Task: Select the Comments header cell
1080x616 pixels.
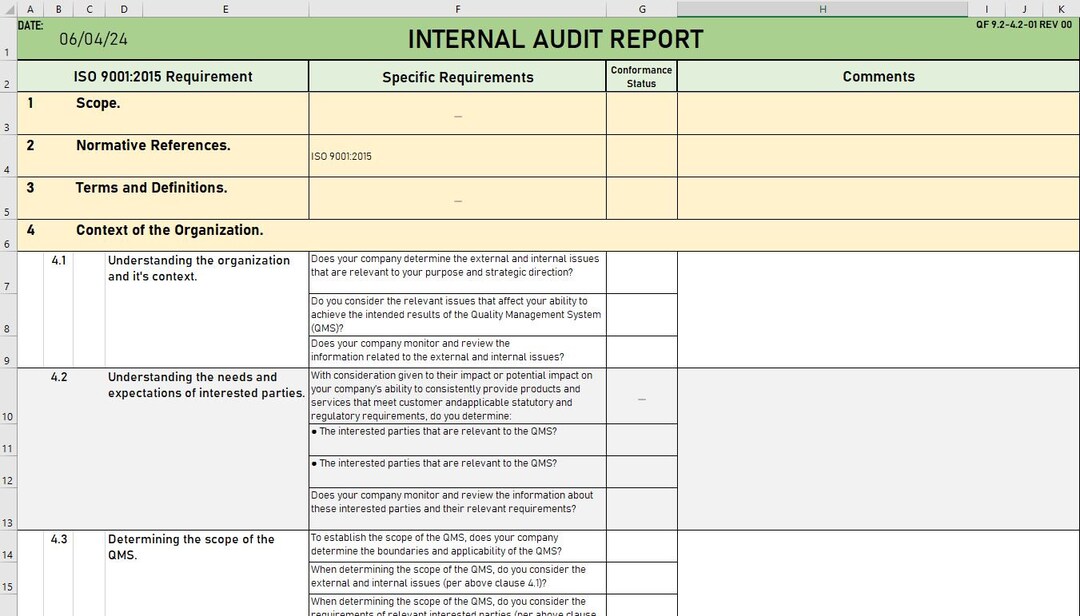Action: [x=878, y=76]
